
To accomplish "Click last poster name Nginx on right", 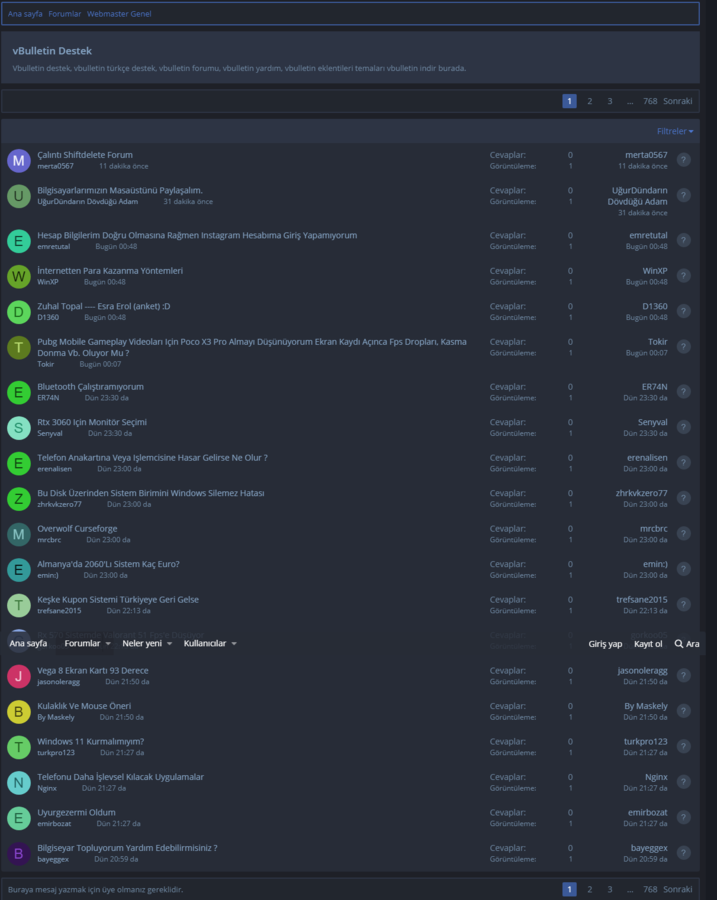I will pos(656,777).
